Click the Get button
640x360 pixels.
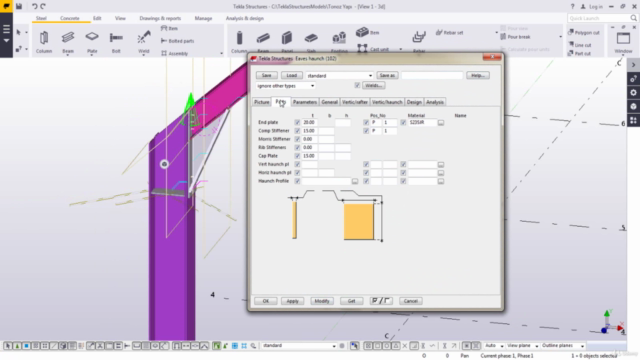tap(351, 301)
